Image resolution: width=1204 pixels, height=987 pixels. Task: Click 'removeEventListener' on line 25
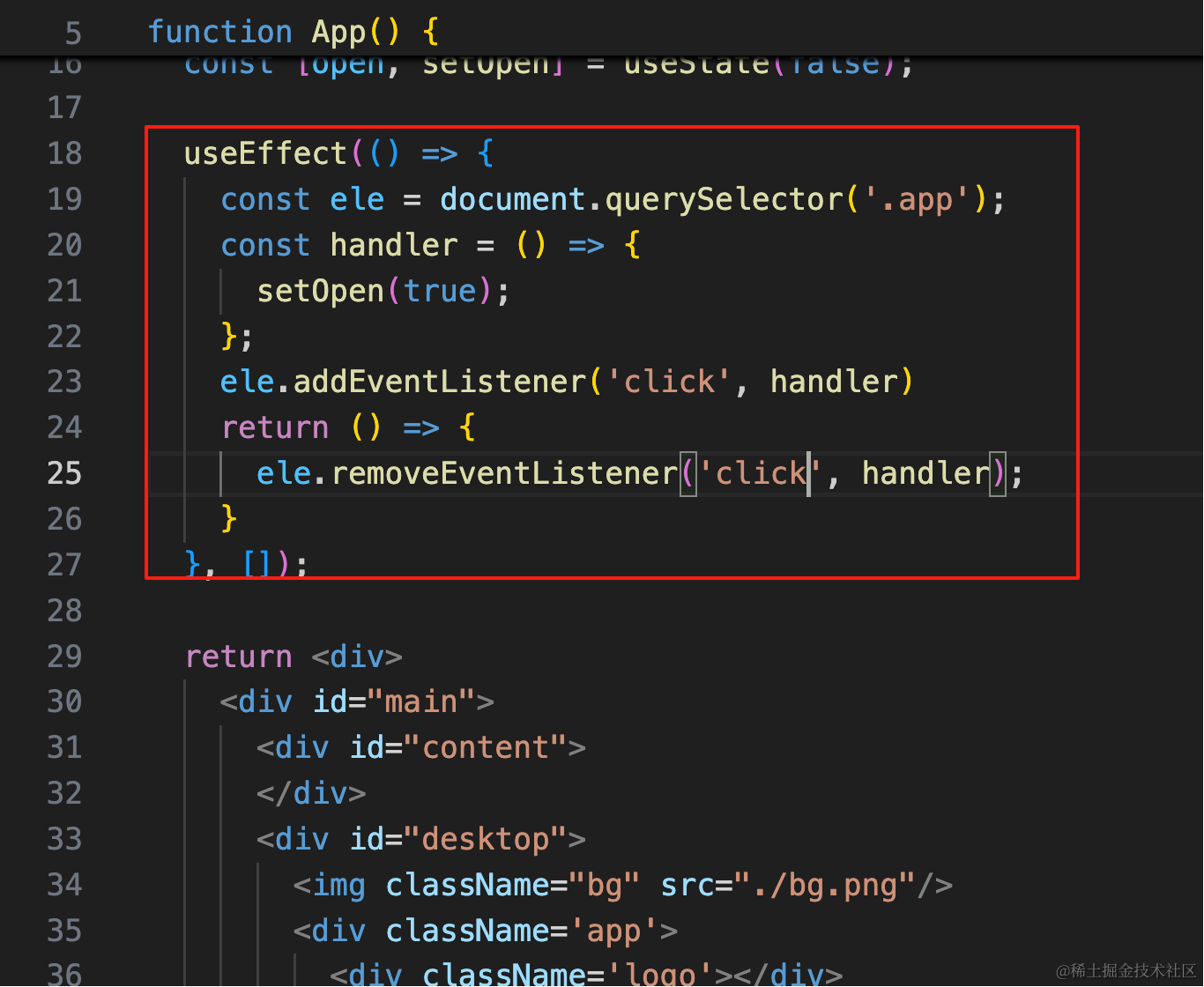point(504,473)
